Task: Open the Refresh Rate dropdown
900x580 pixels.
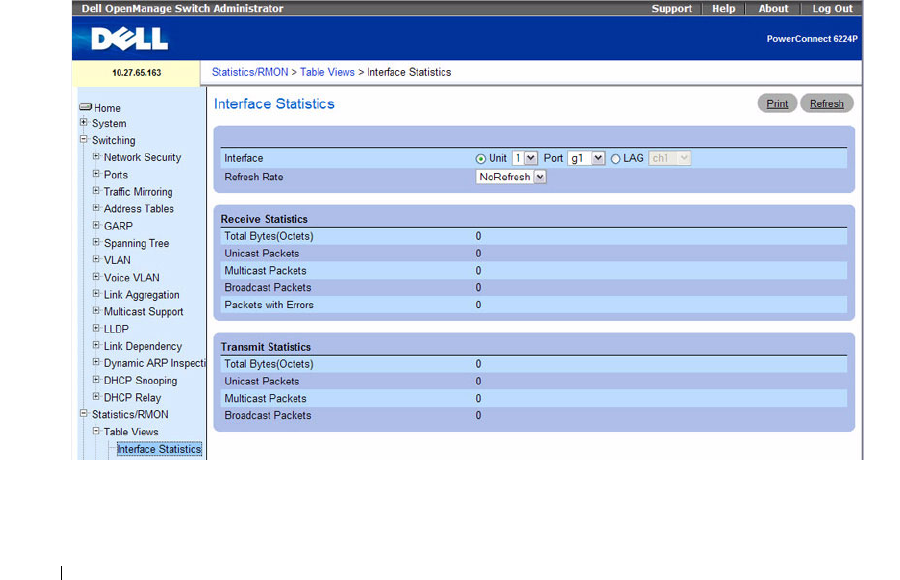Action: point(511,177)
